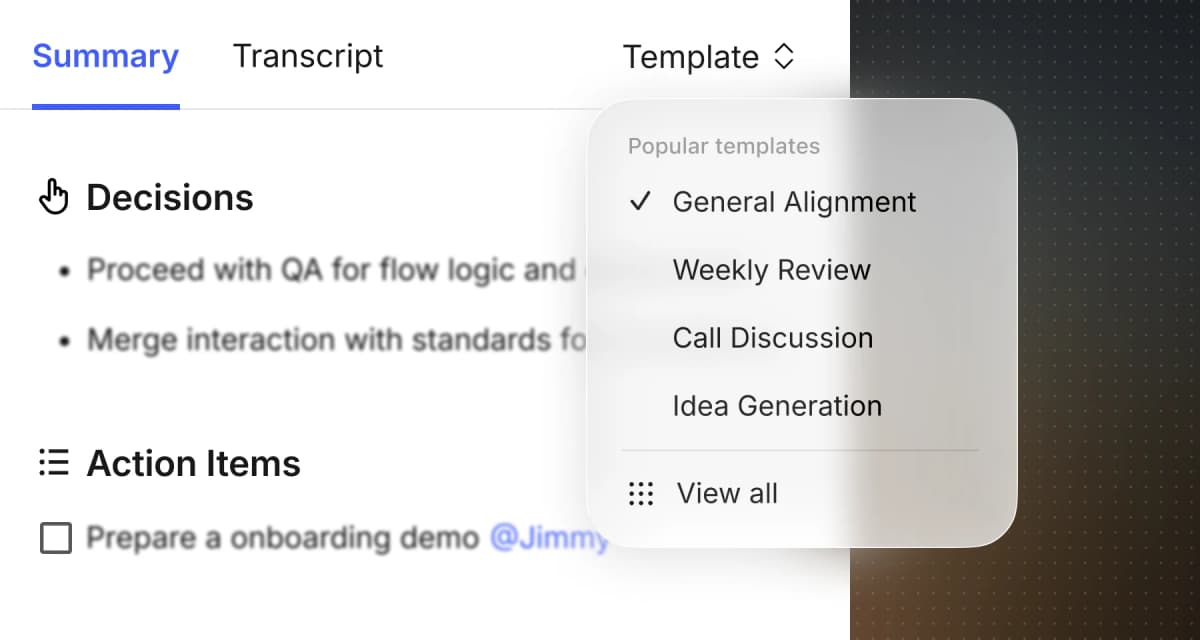Select the General Alignment template
1200x640 pixels.
click(x=795, y=201)
